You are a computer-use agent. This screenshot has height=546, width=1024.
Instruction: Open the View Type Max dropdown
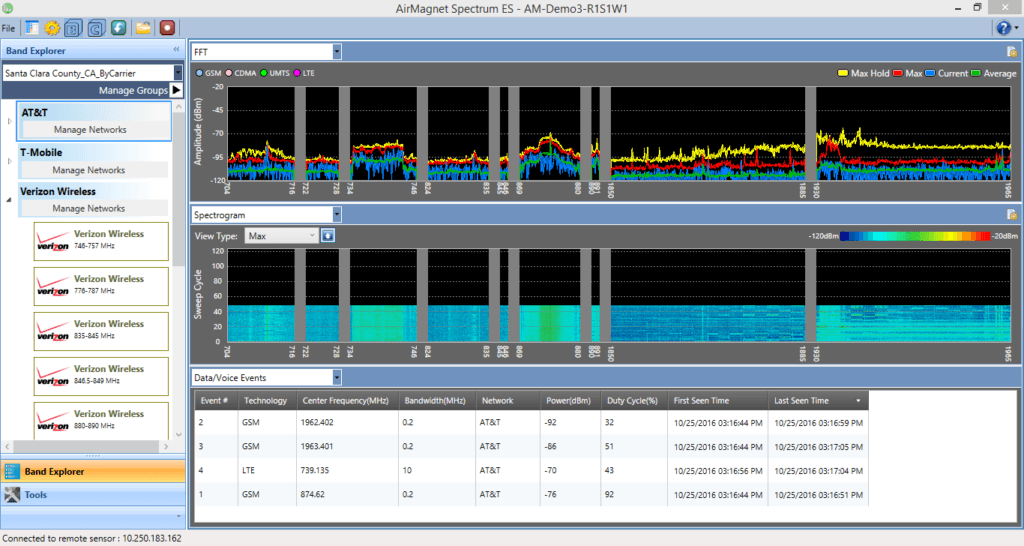point(281,236)
